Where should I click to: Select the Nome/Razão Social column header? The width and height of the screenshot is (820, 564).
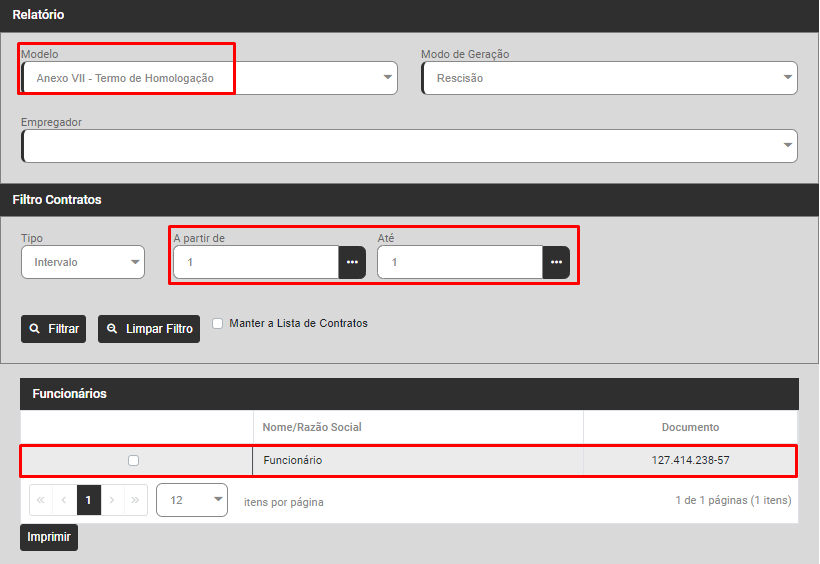(x=418, y=427)
